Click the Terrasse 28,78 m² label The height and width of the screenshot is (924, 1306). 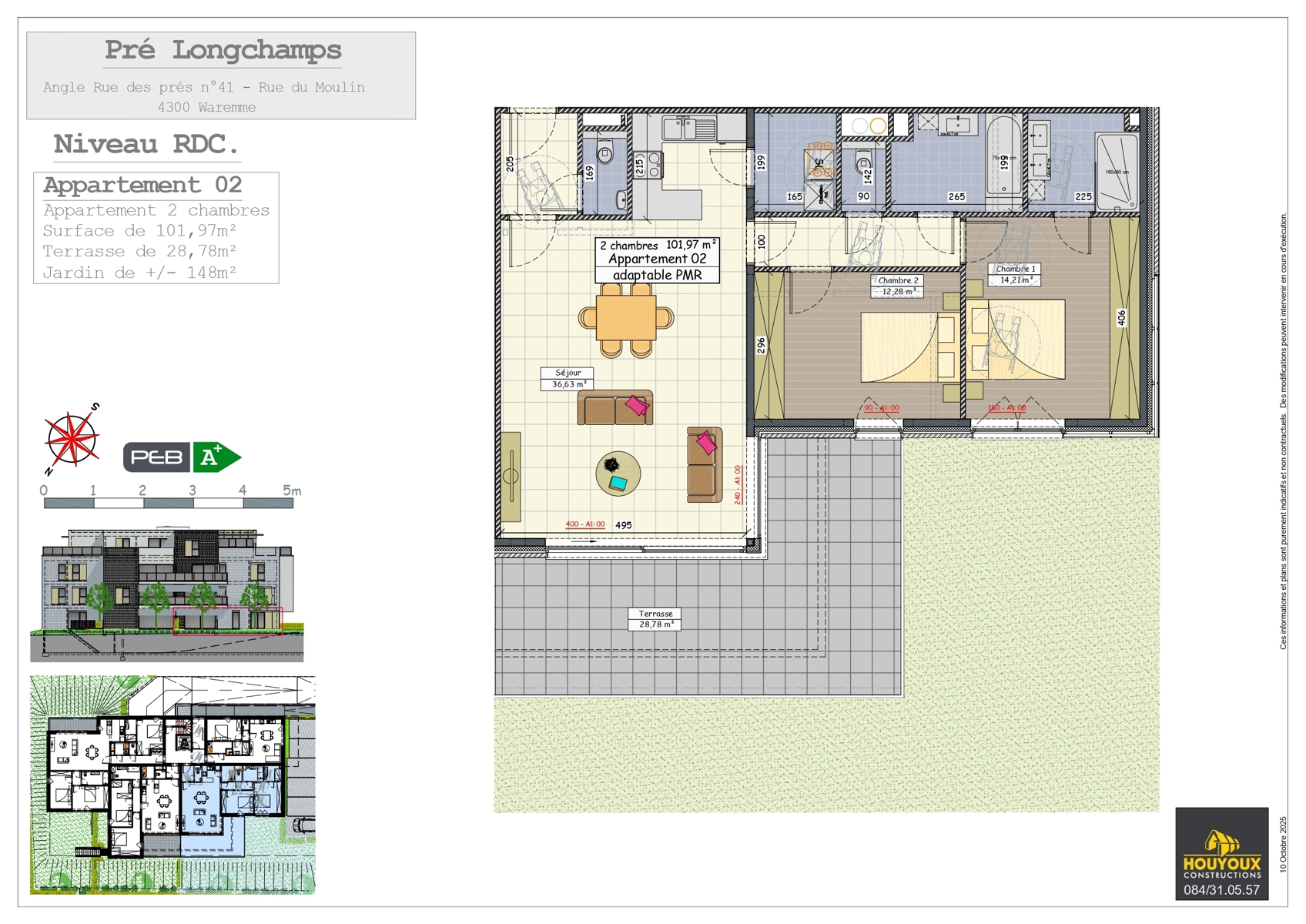pos(655,619)
